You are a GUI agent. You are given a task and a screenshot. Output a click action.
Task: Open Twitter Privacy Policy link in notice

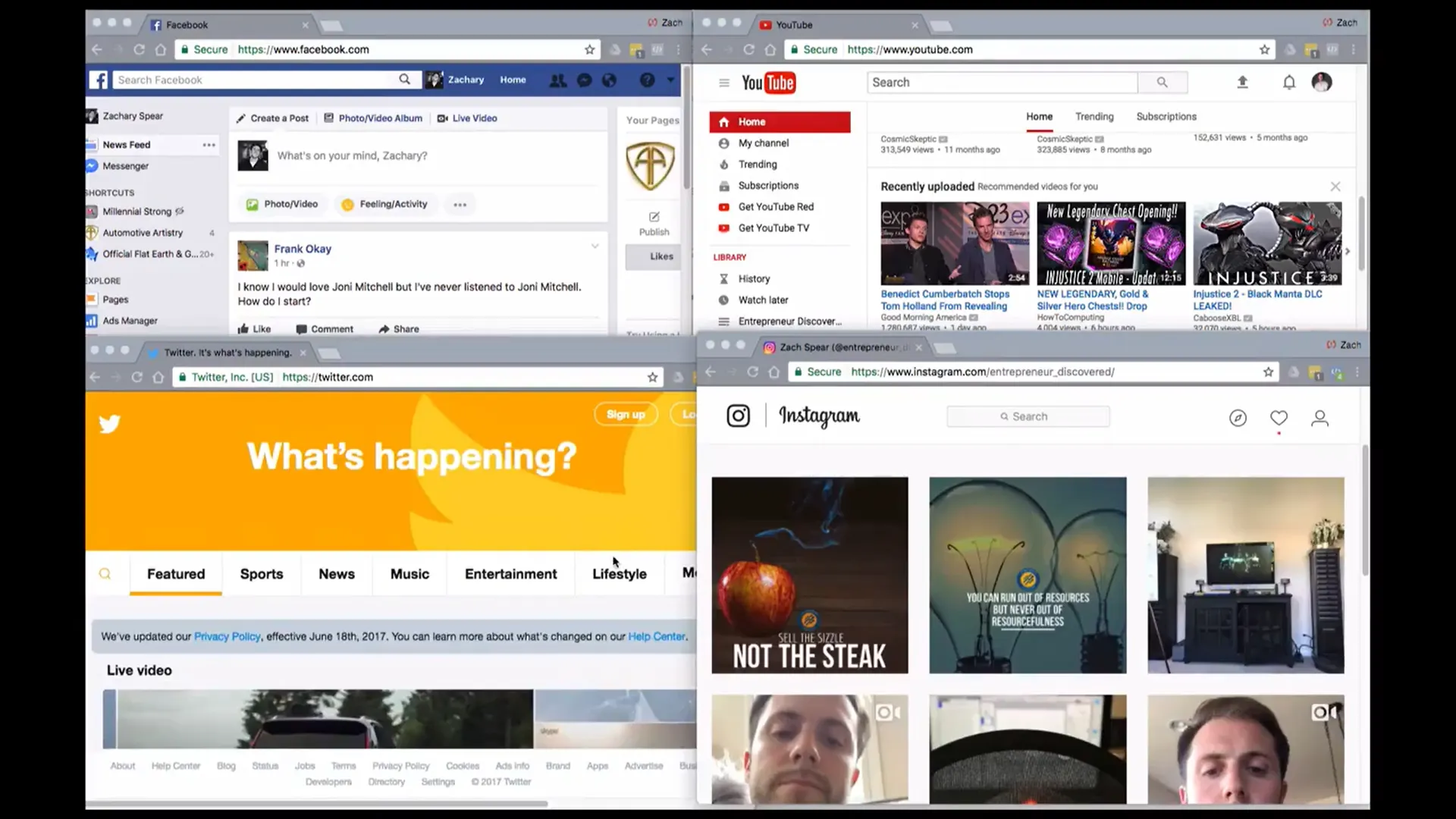coord(227,637)
